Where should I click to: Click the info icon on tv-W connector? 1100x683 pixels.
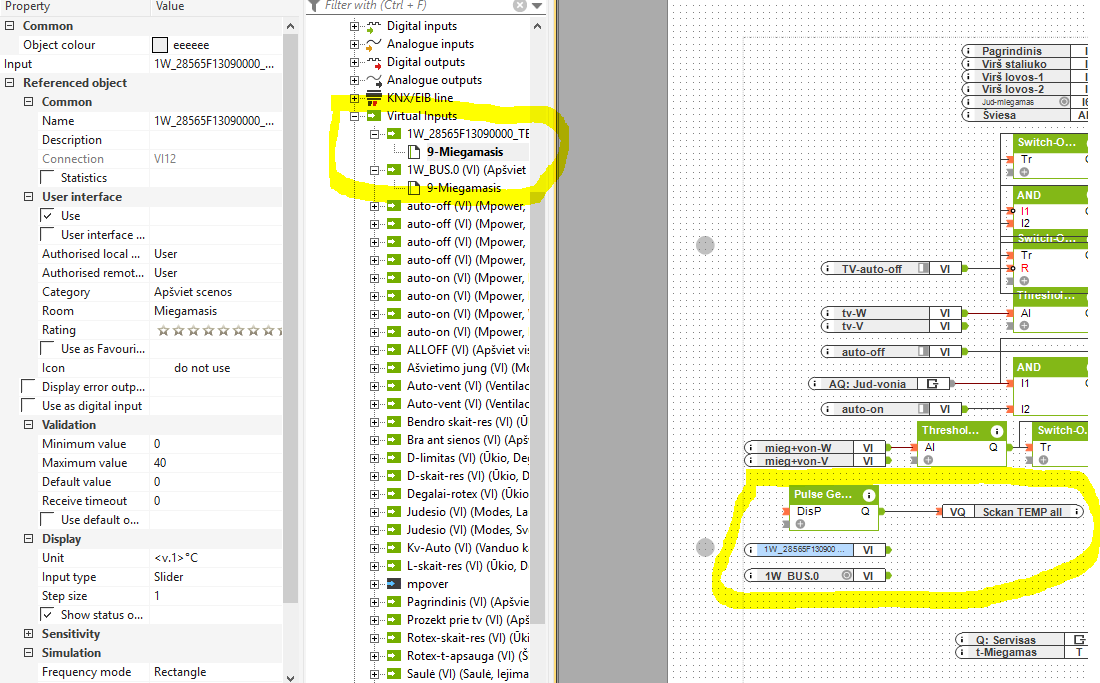coord(828,313)
